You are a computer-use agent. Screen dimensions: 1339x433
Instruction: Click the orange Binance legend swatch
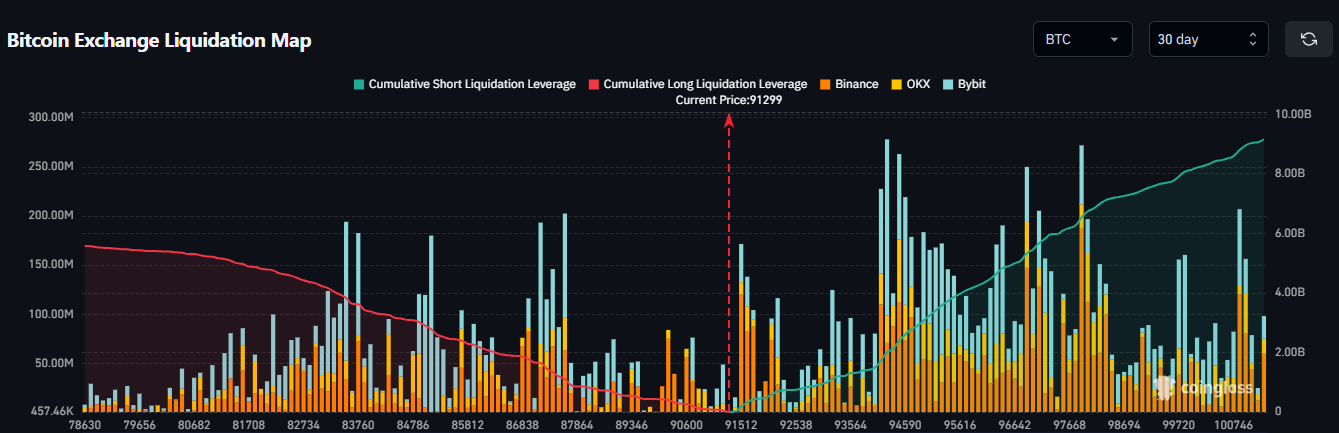point(825,84)
